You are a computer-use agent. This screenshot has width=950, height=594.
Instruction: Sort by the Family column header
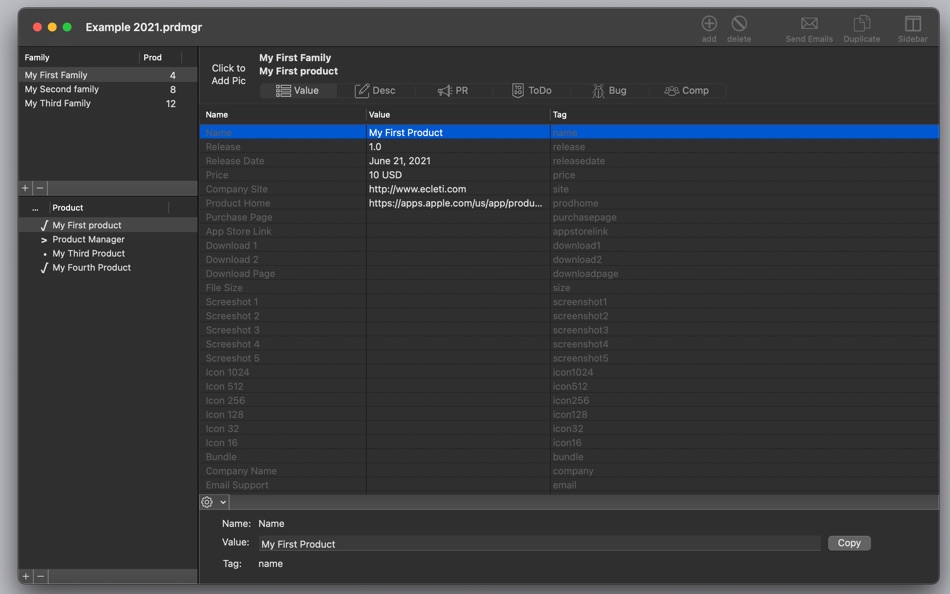pyautogui.click(x=79, y=58)
